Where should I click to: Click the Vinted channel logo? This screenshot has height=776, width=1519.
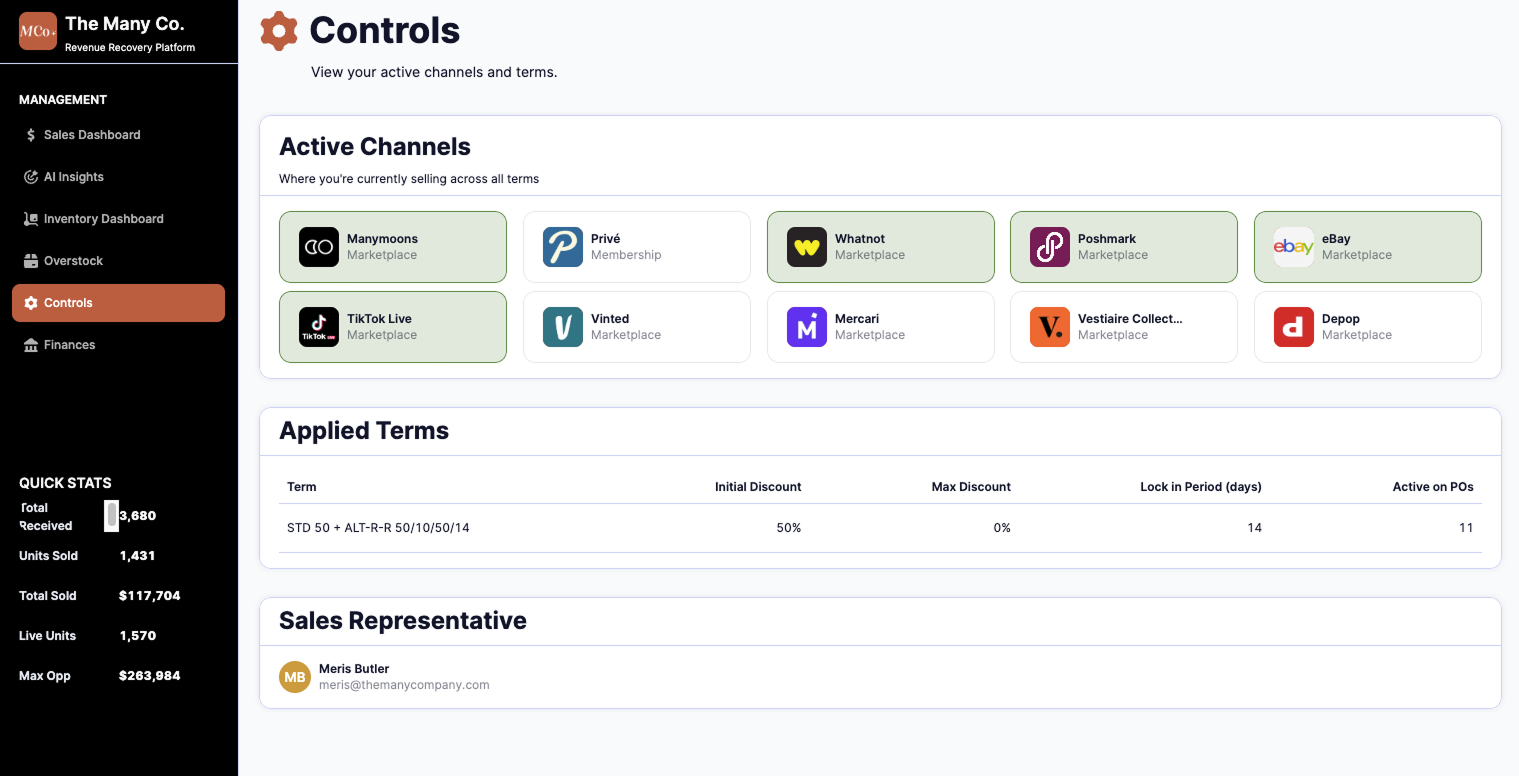coord(563,327)
